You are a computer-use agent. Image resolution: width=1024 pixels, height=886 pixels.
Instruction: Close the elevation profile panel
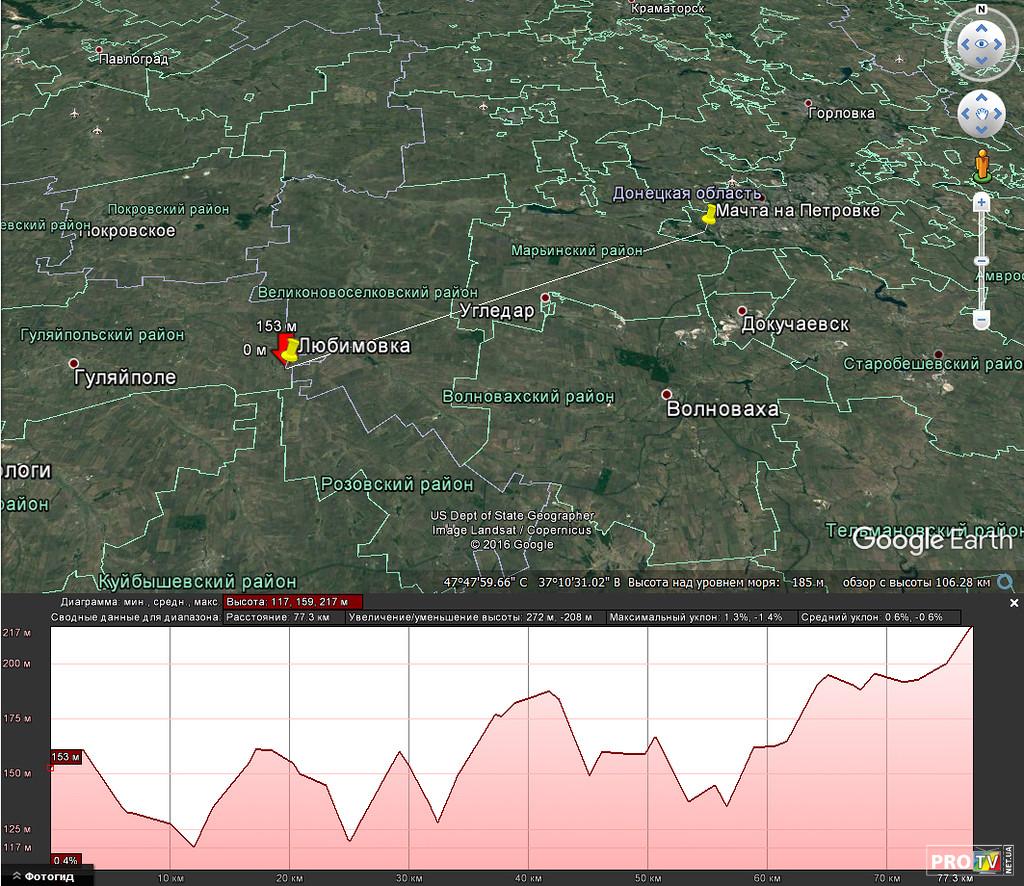click(x=1014, y=603)
